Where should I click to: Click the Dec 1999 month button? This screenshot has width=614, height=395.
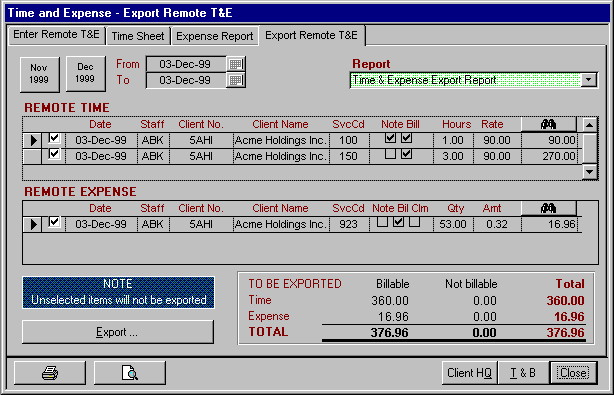coord(85,73)
